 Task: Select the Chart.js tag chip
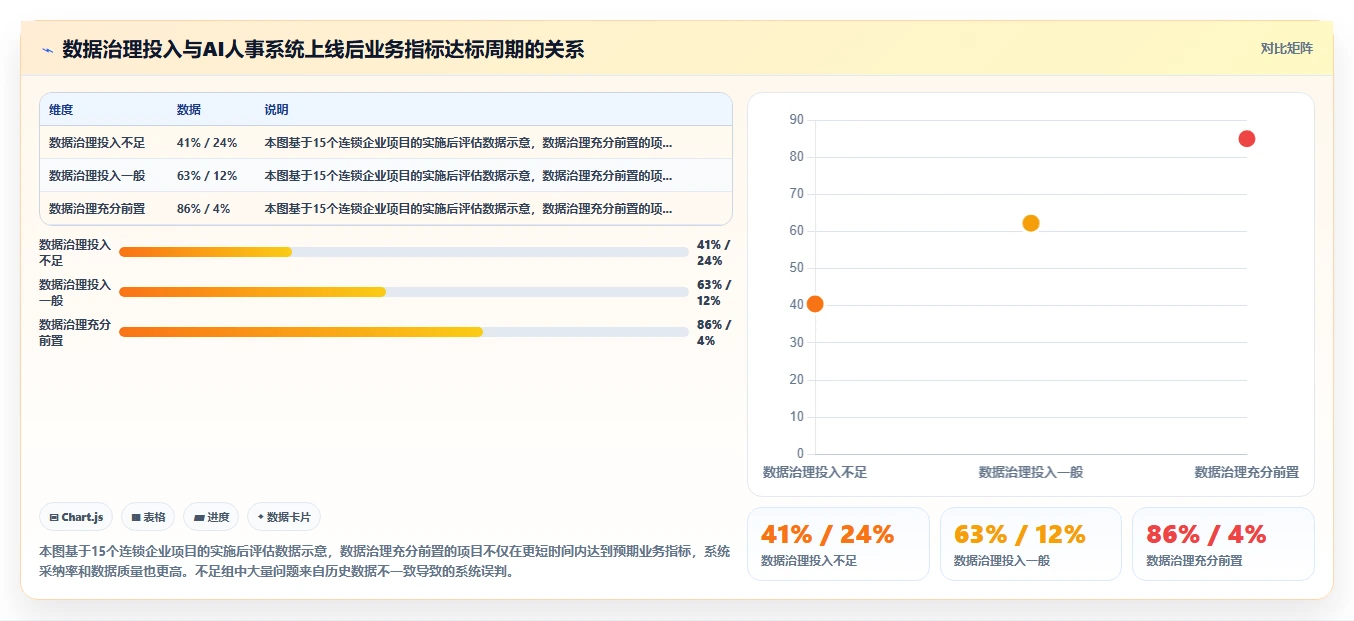click(x=76, y=517)
